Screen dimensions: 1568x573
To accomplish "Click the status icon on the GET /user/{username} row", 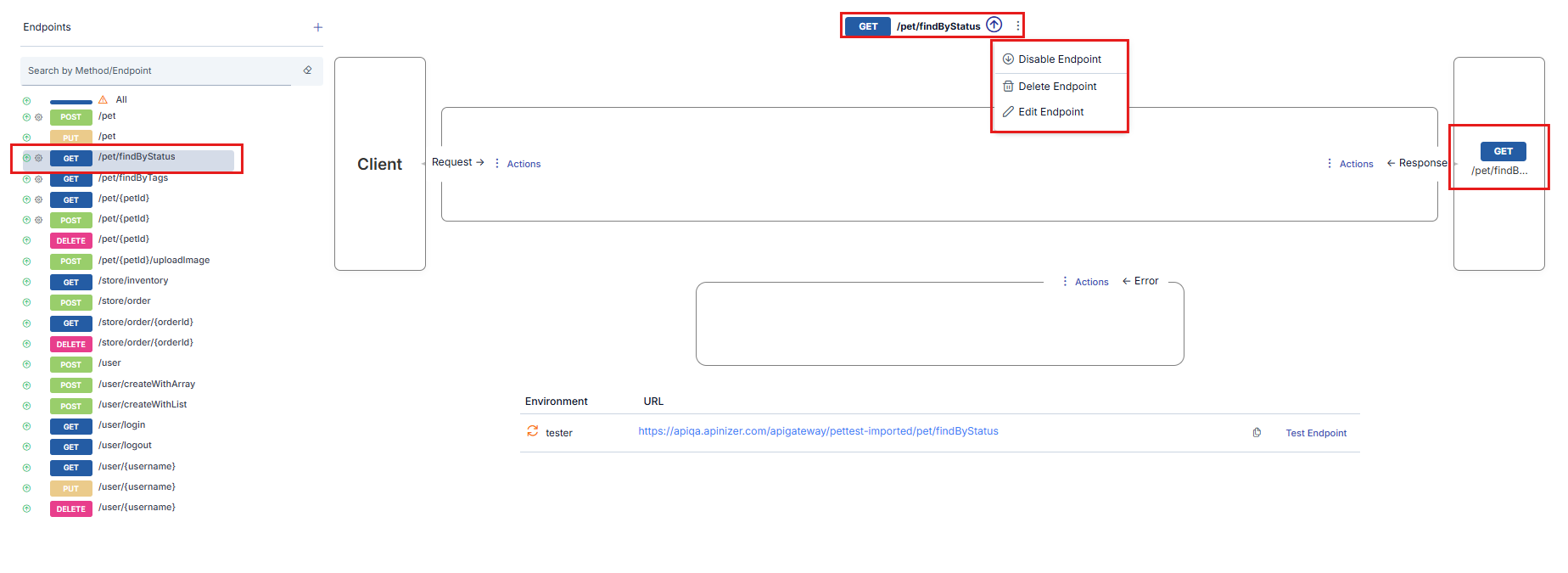I will point(26,468).
